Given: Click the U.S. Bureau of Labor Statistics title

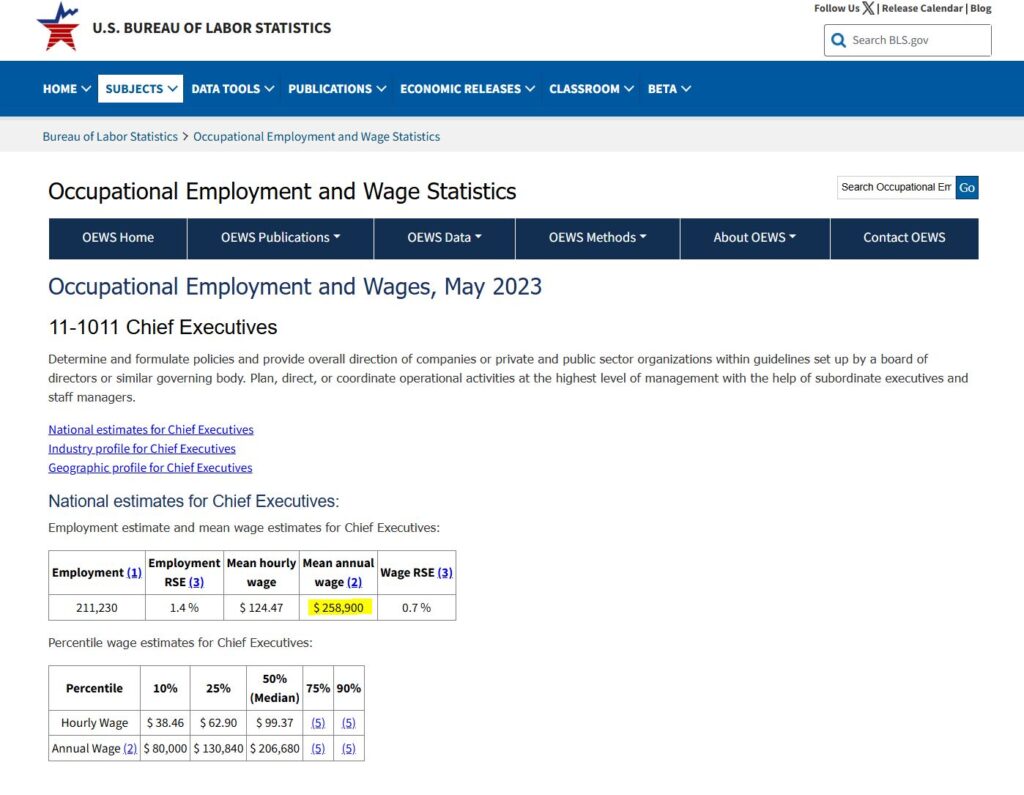Looking at the screenshot, I should [x=212, y=28].
